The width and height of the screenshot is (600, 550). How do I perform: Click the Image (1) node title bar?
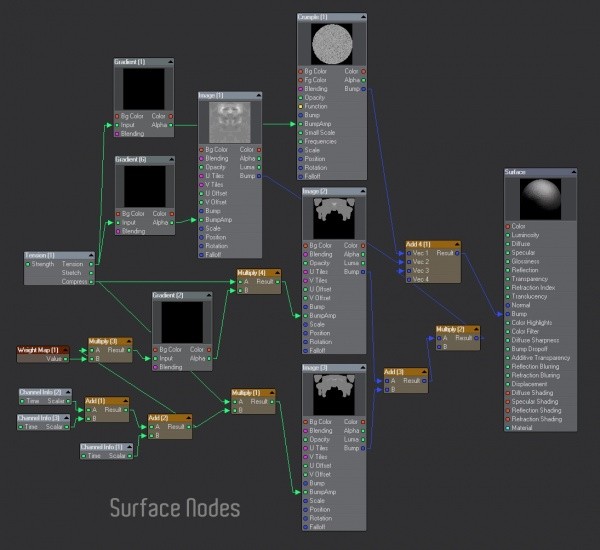coord(230,95)
